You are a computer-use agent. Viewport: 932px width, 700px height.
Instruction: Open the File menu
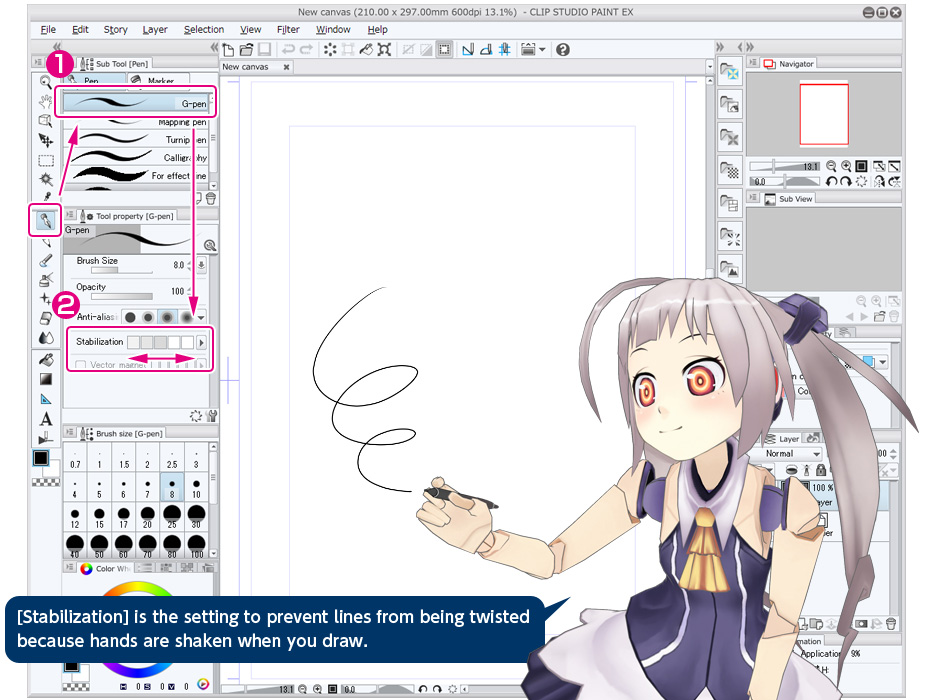tap(47, 30)
